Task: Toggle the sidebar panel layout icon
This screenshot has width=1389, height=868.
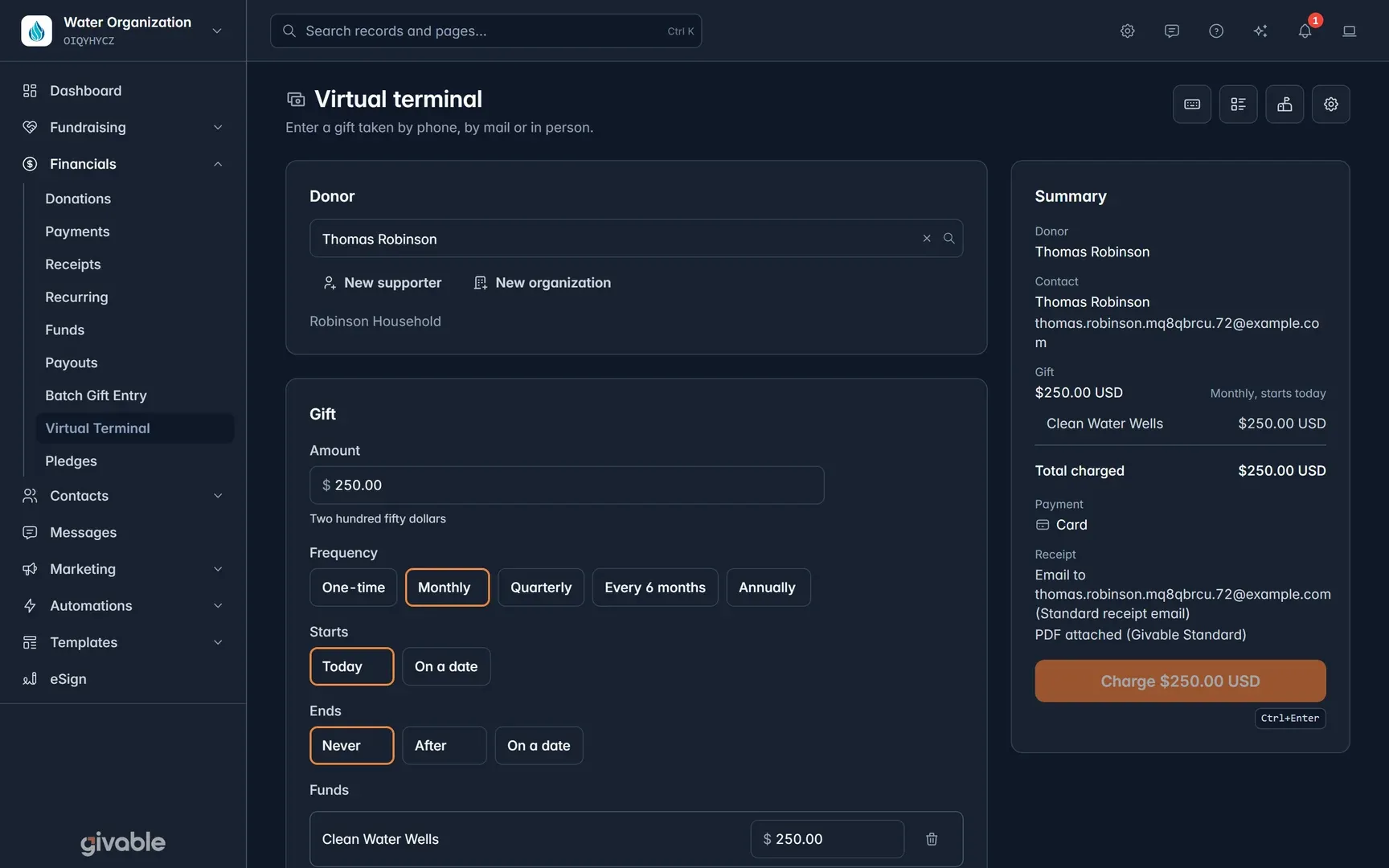Action: [x=1349, y=31]
